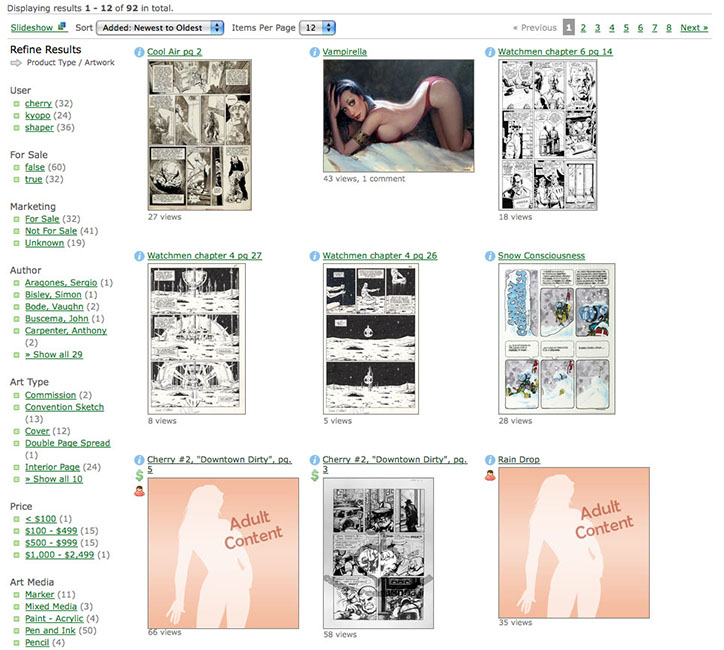Filter by author Bisley, Simon
The image size is (724, 650).
pyautogui.click(x=53, y=295)
